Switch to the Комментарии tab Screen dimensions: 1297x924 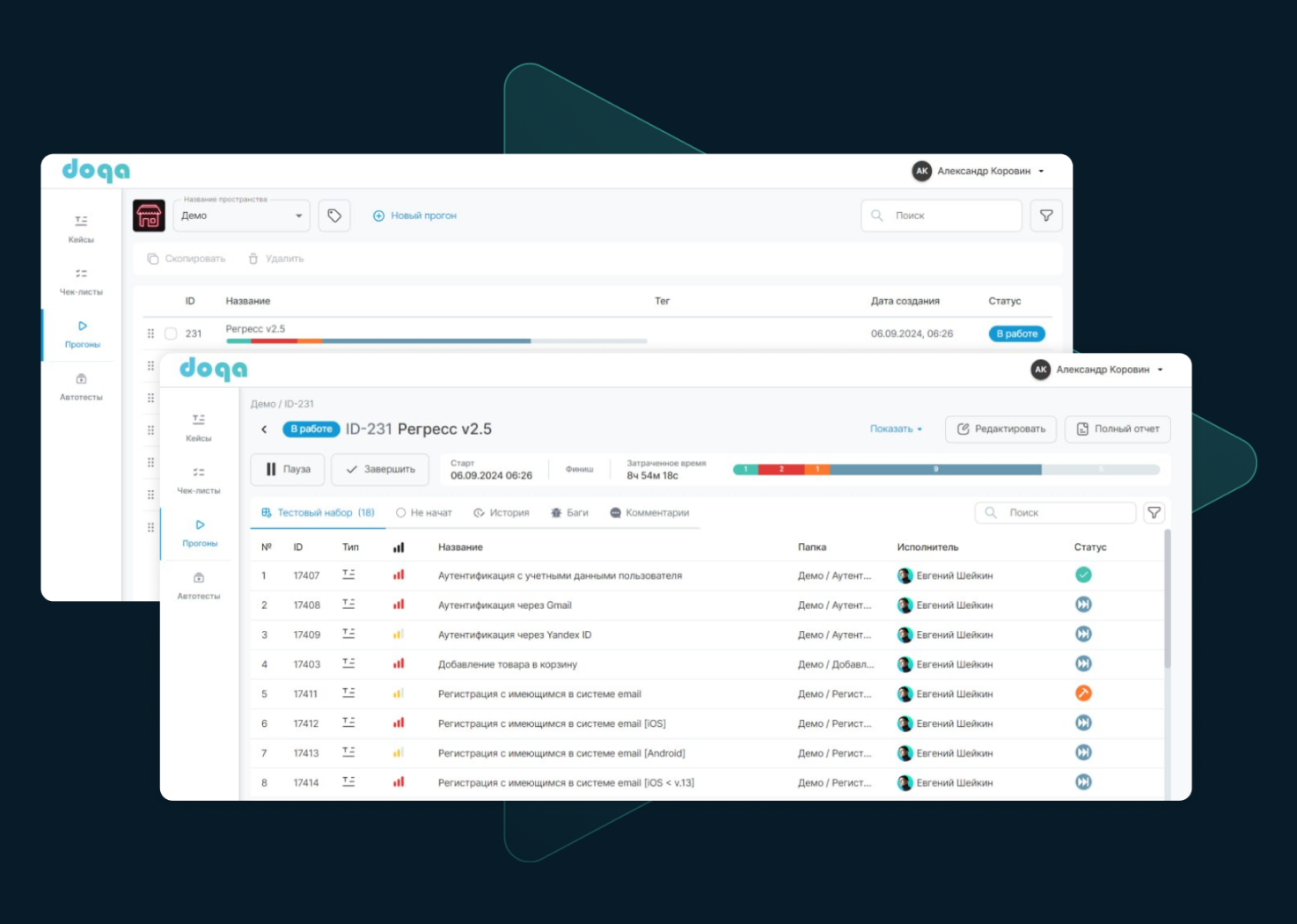[x=649, y=513]
